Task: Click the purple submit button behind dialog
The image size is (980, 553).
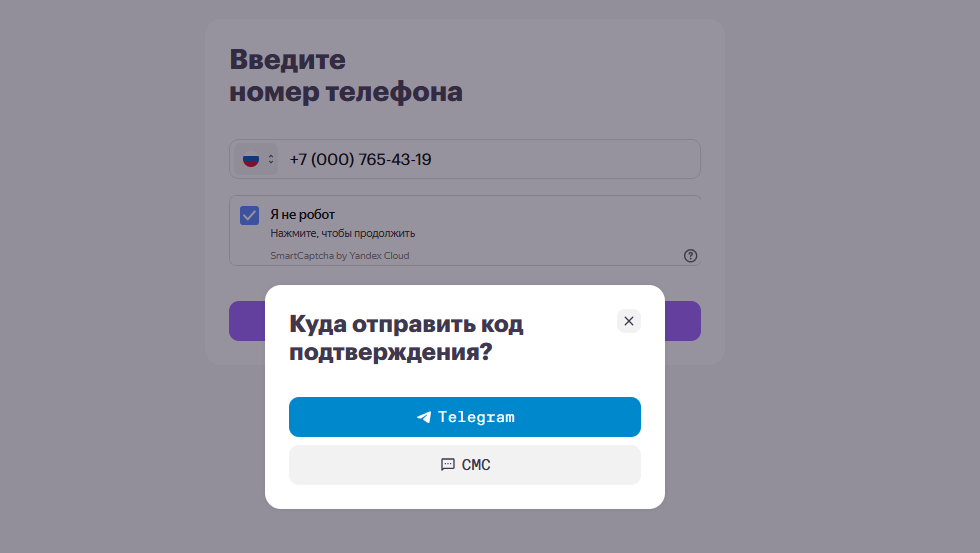Action: point(245,321)
